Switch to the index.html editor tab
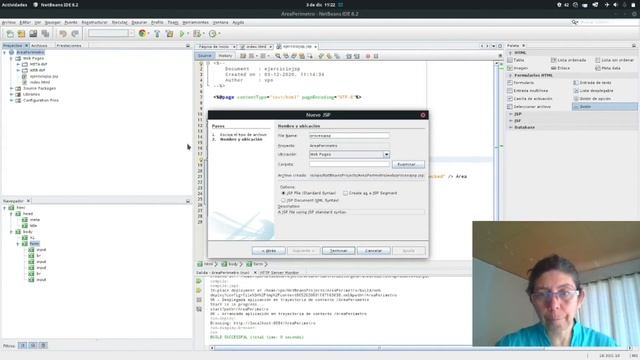640x360 pixels. click(x=256, y=47)
